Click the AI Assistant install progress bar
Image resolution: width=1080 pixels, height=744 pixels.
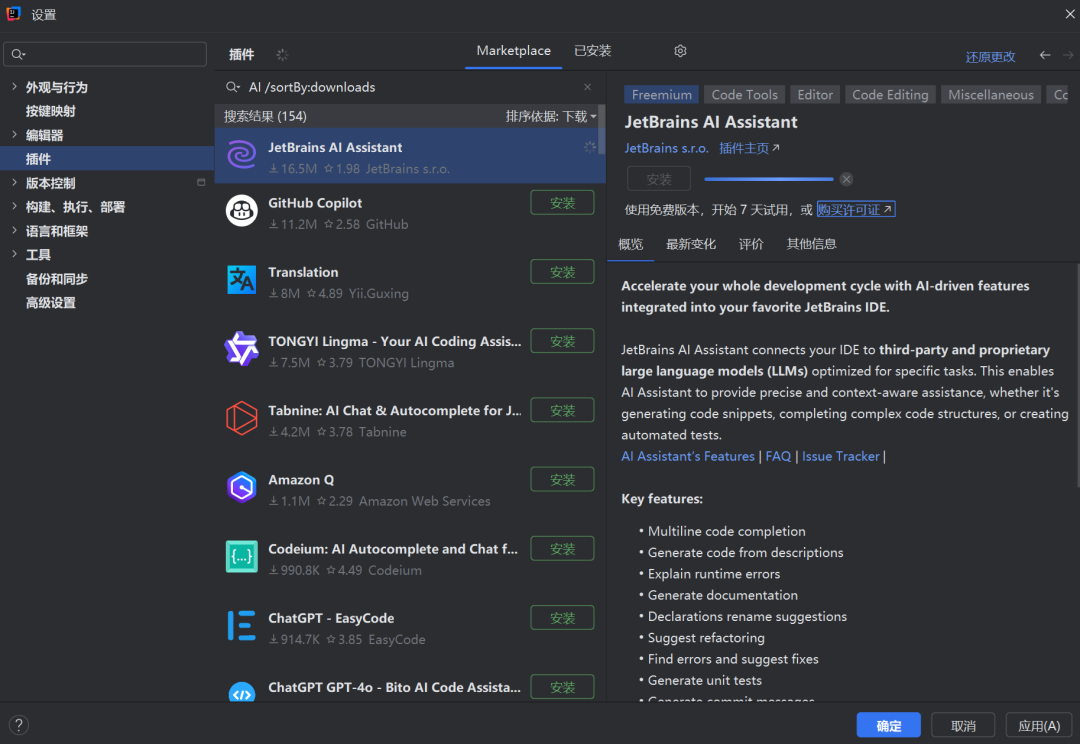pos(769,179)
